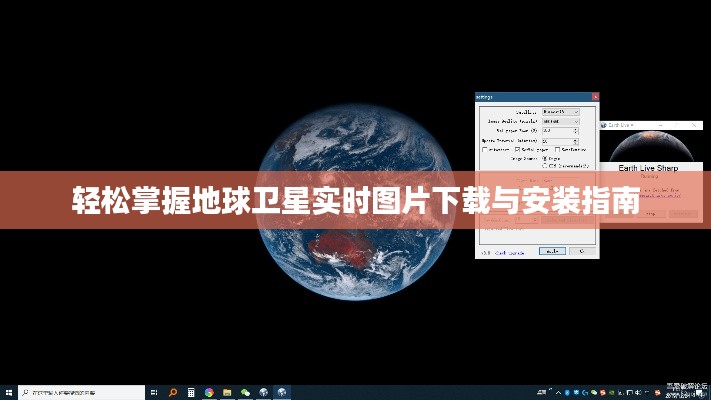Open Task View from the taskbar
Image resolution: width=711 pixels, height=400 pixels.
tap(154, 392)
